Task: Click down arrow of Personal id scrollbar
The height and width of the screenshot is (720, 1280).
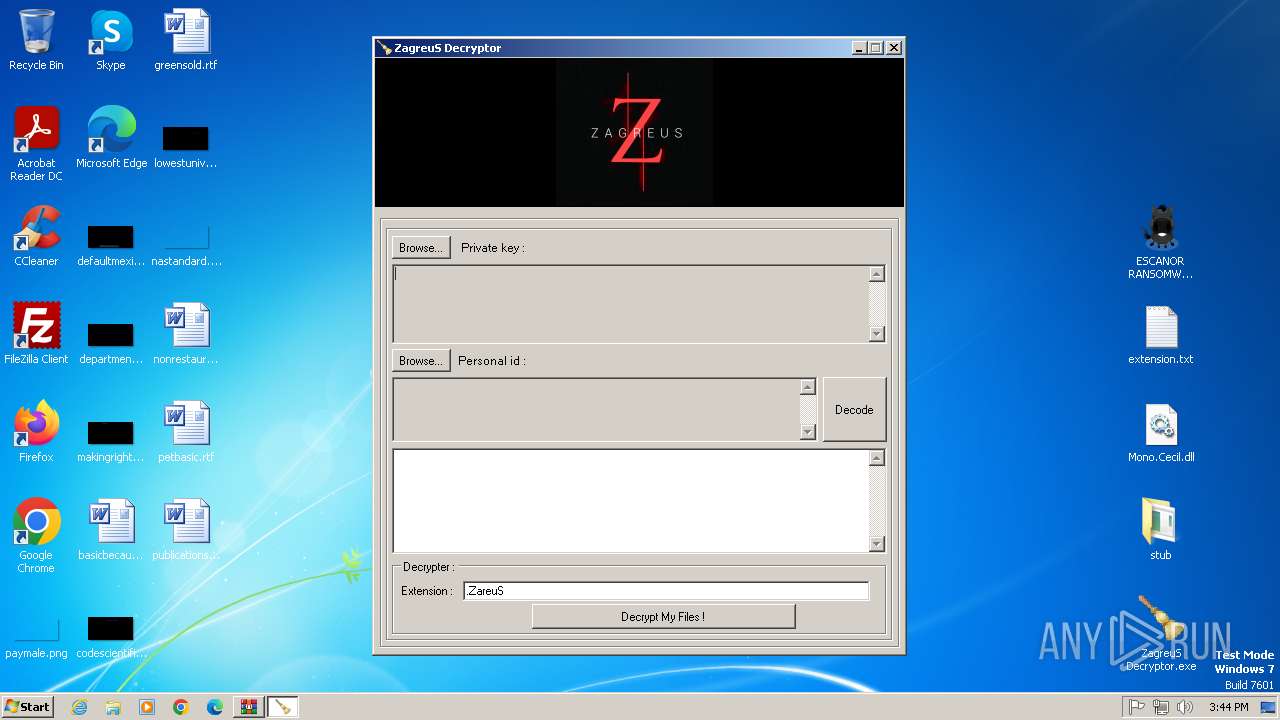Action: point(808,432)
